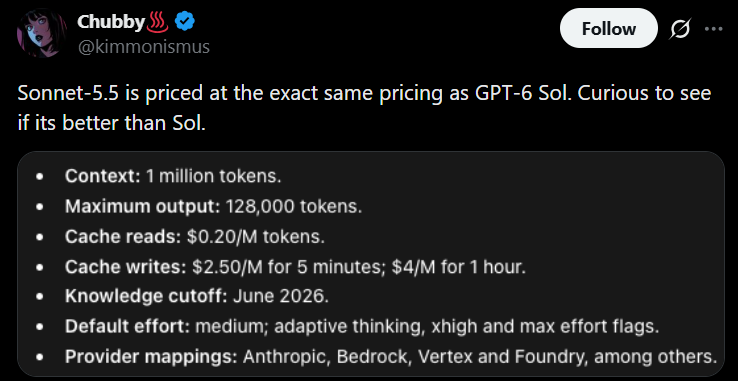
Task: Select the 'Cache writes: $2.50/M' line
Action: [295, 267]
